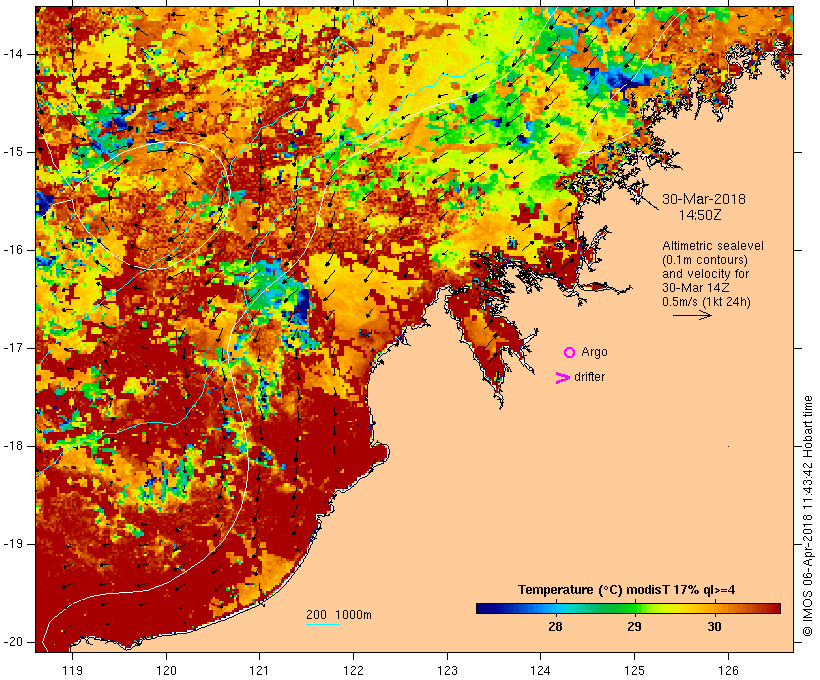Image resolution: width=820 pixels, height=680 pixels.
Task: Click the '124' longitude axis label
Action: click(541, 670)
